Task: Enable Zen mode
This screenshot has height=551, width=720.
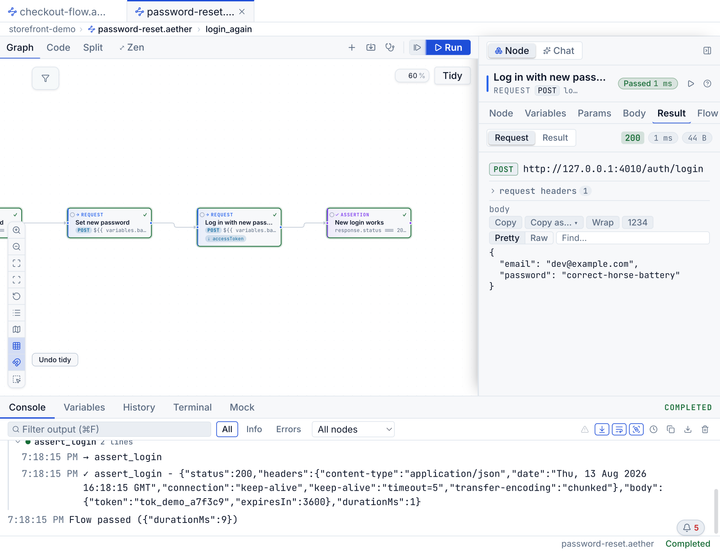Action: [x=131, y=47]
